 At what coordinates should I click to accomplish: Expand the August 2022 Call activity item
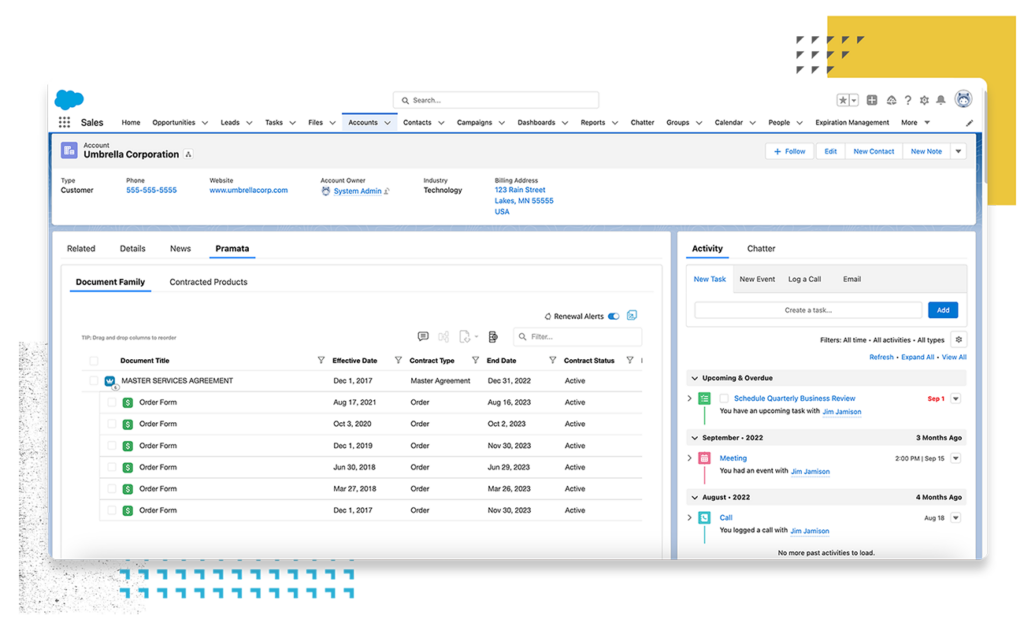click(x=687, y=518)
